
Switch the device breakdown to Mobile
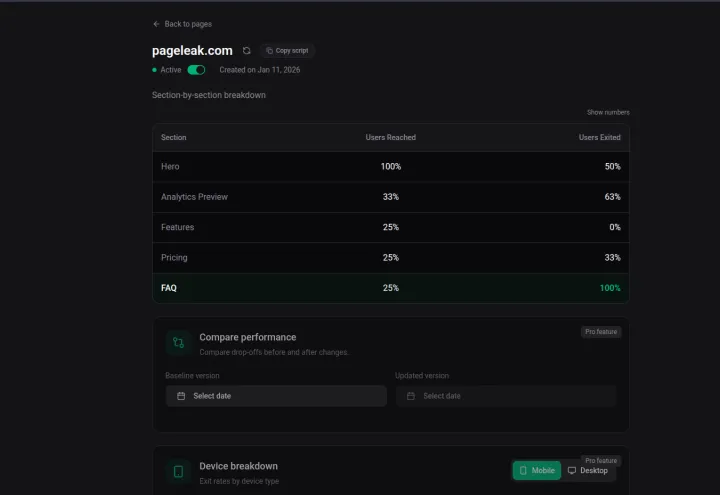(x=536, y=470)
